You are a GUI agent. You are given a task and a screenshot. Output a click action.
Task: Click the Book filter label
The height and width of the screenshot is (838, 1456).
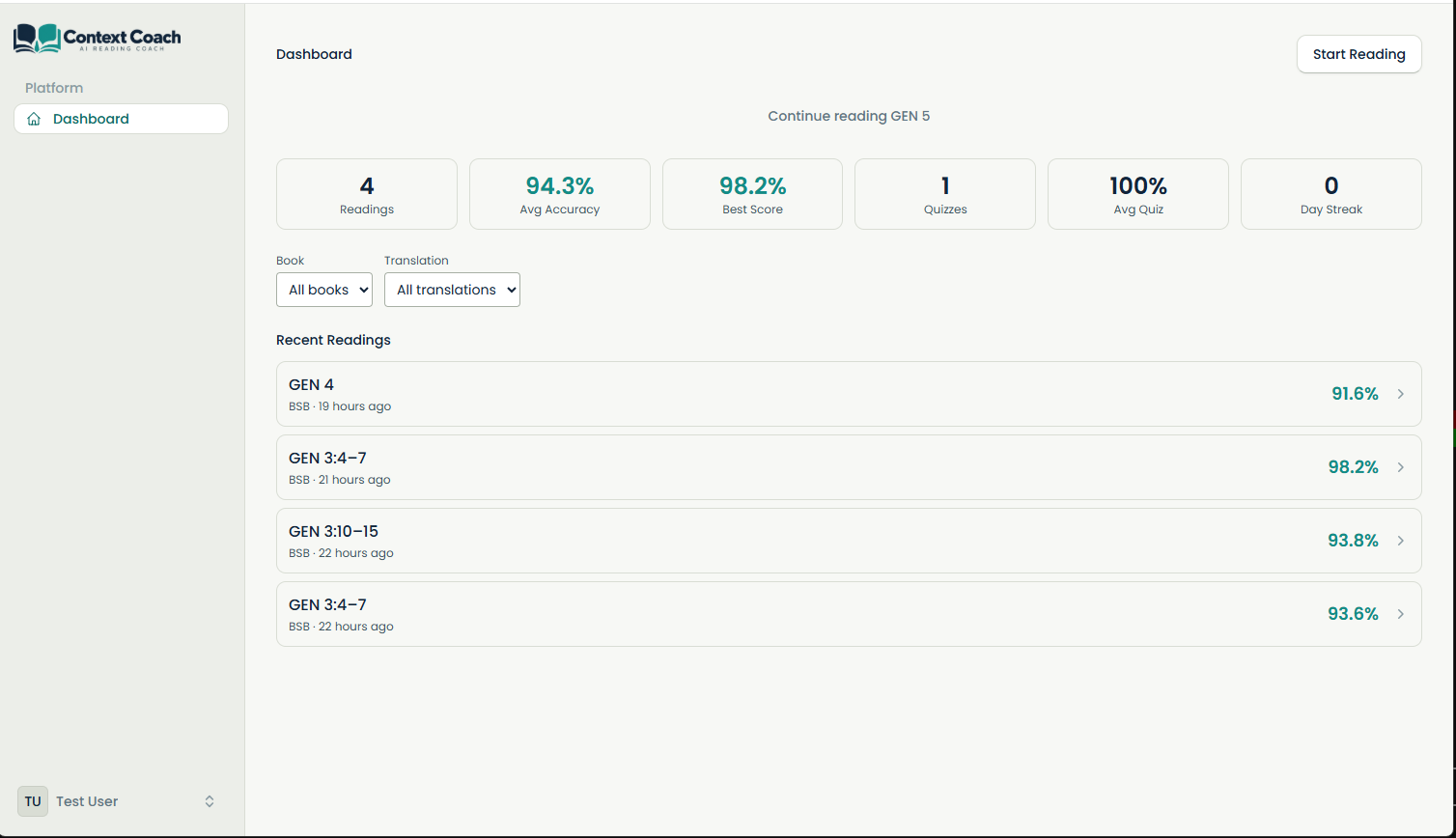pyautogui.click(x=290, y=261)
